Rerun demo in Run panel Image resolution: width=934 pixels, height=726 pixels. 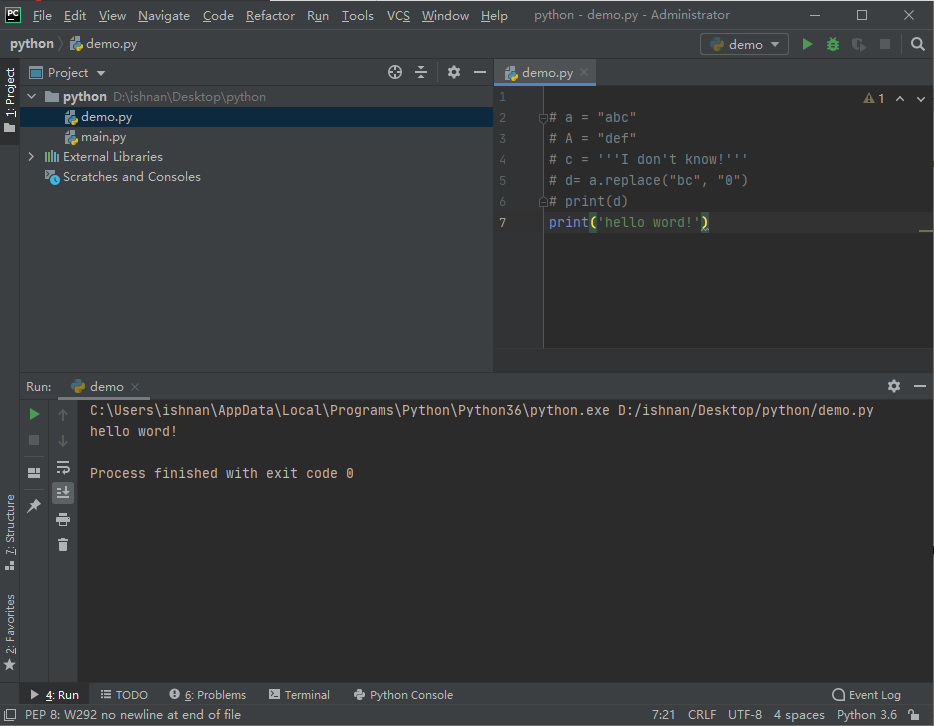[34, 414]
